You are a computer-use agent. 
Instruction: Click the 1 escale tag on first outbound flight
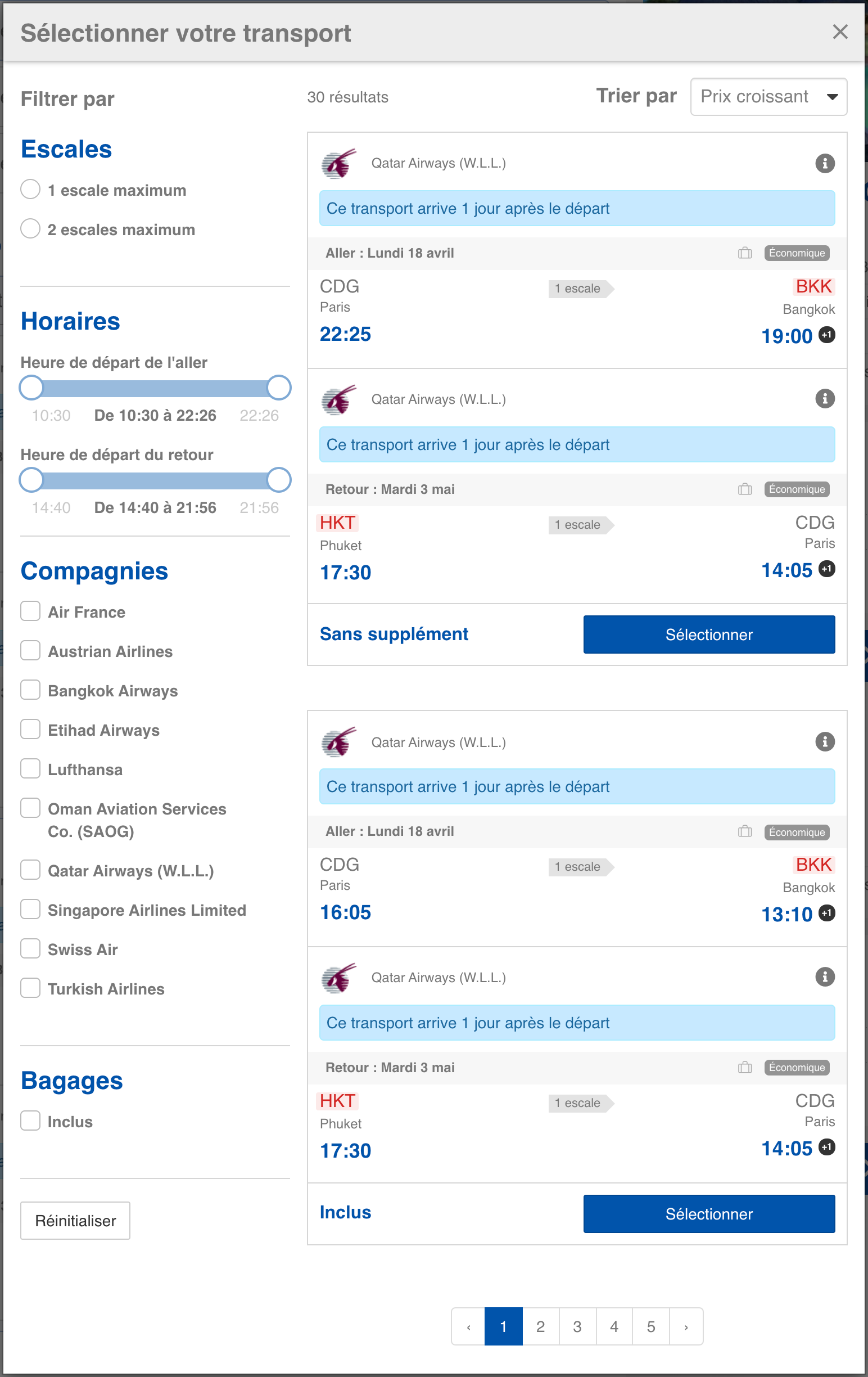[578, 289]
